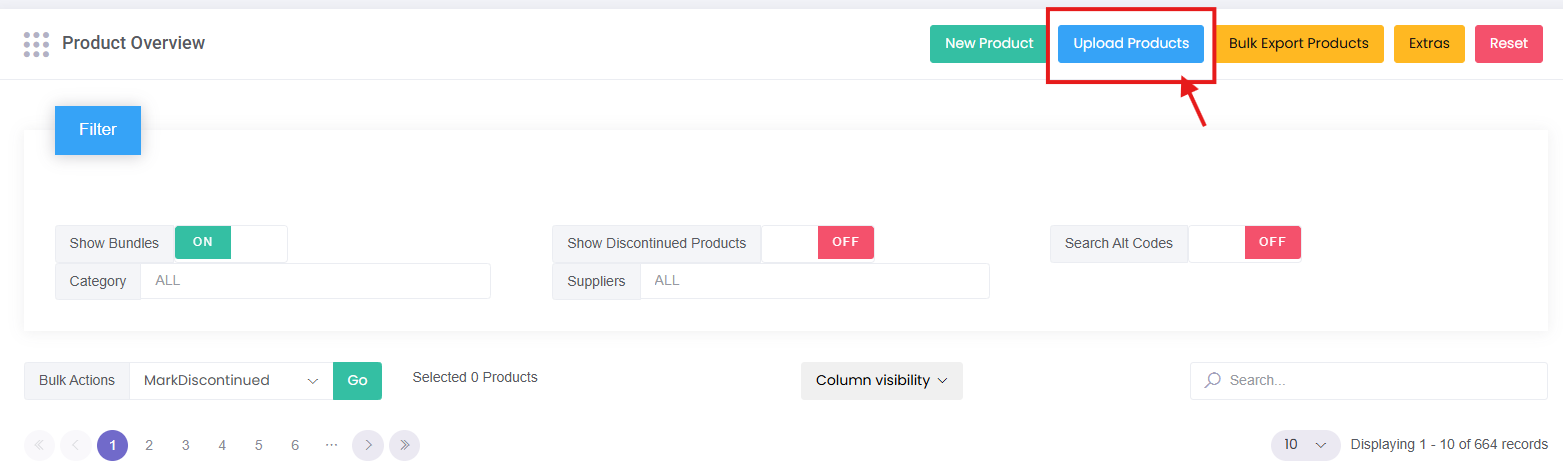Click the New Product button
1563x465 pixels.
coord(989,44)
